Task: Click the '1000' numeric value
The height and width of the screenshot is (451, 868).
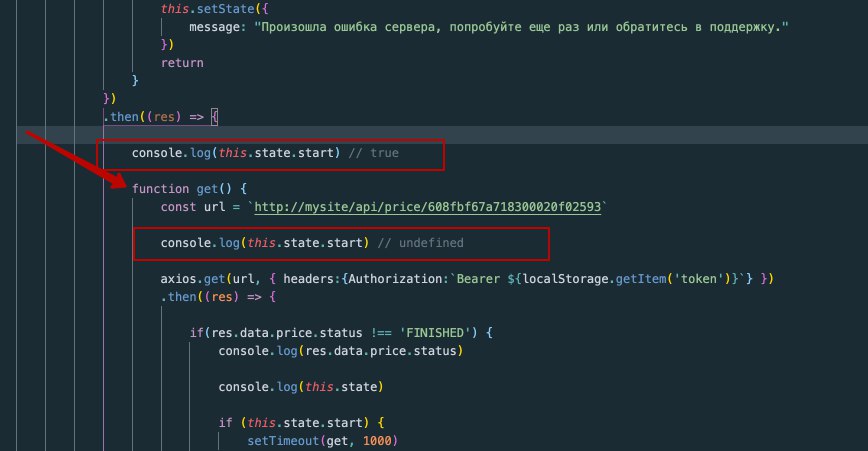Action: [x=378, y=441]
